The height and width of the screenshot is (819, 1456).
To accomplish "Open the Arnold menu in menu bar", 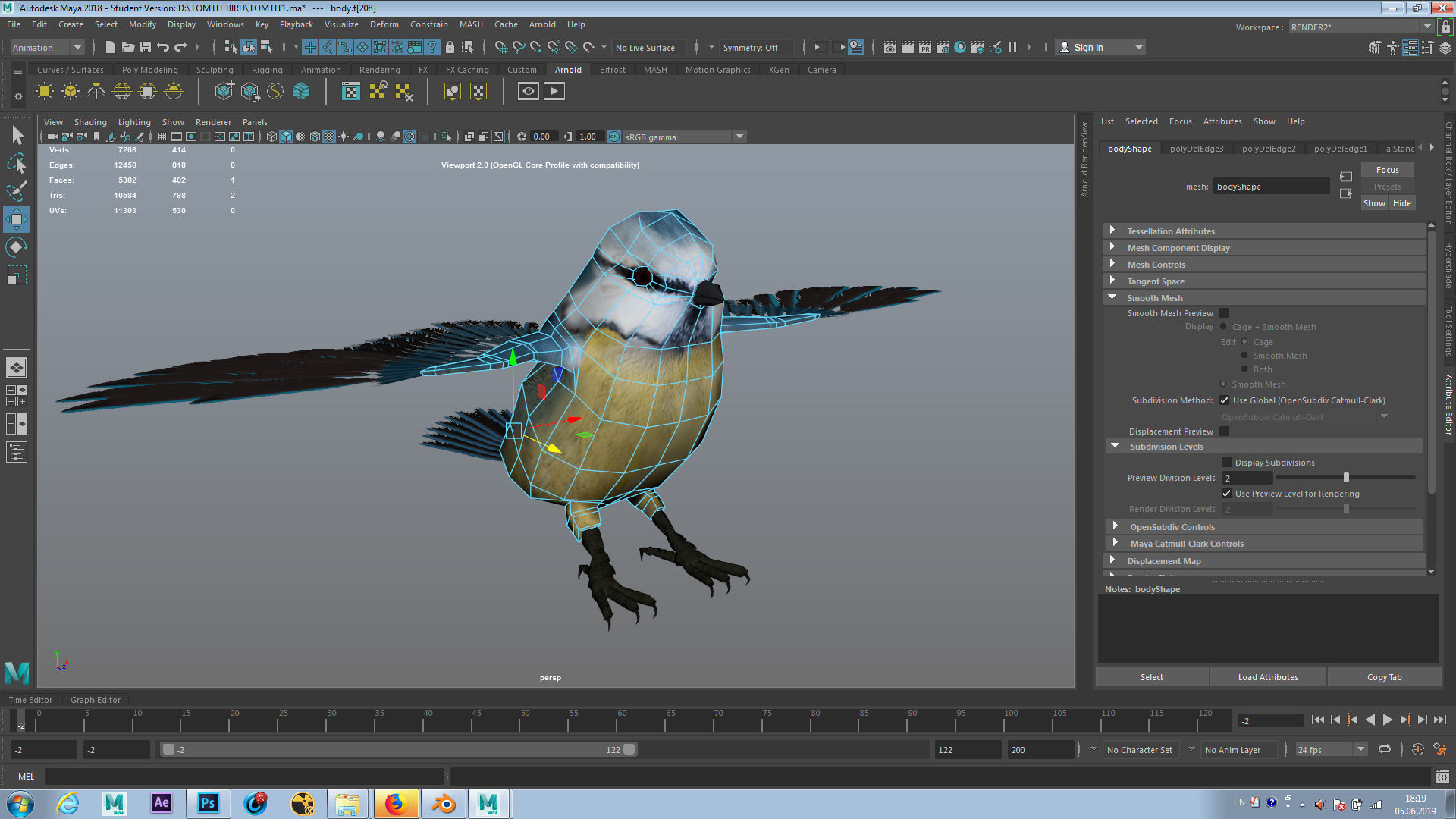I will pos(541,24).
